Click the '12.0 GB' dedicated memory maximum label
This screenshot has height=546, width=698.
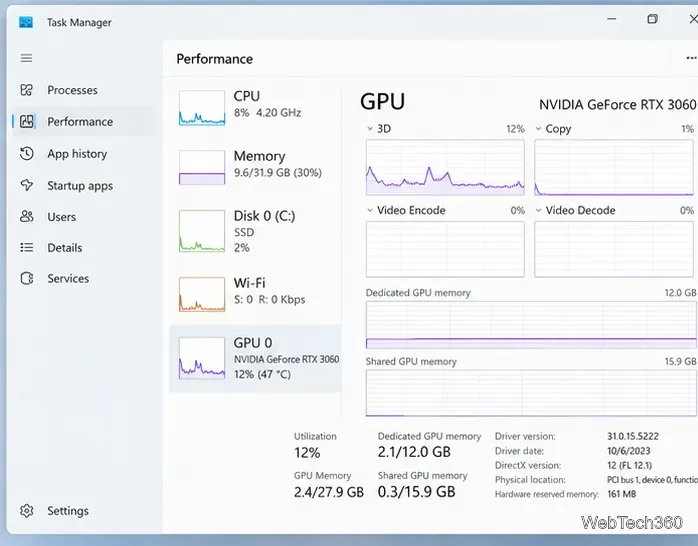click(x=680, y=293)
